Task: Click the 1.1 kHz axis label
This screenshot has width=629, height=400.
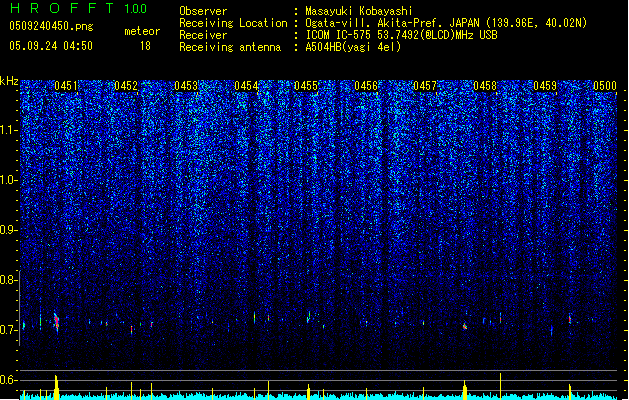Action: [8, 130]
